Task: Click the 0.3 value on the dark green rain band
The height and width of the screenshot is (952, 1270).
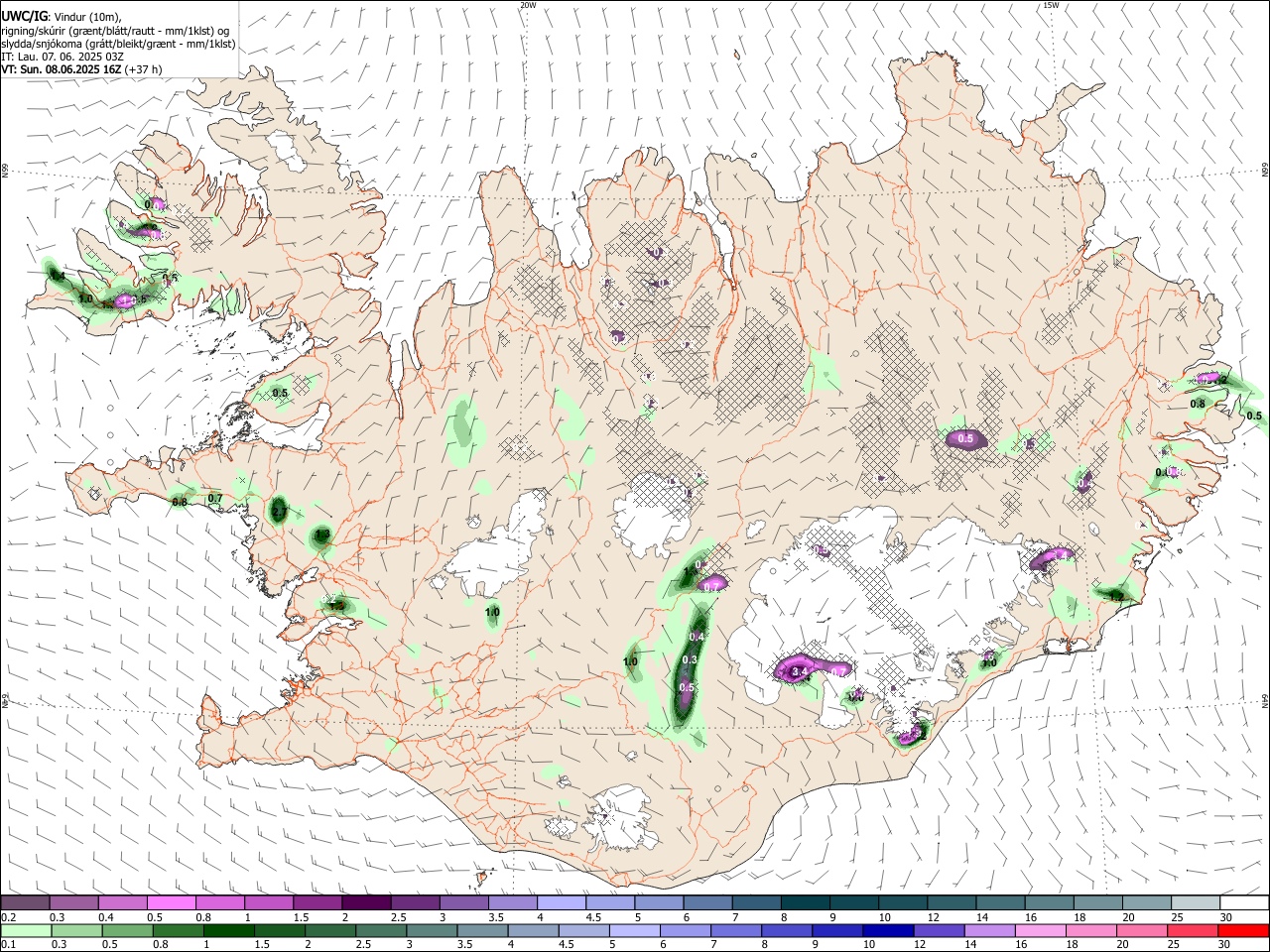Action: click(691, 659)
